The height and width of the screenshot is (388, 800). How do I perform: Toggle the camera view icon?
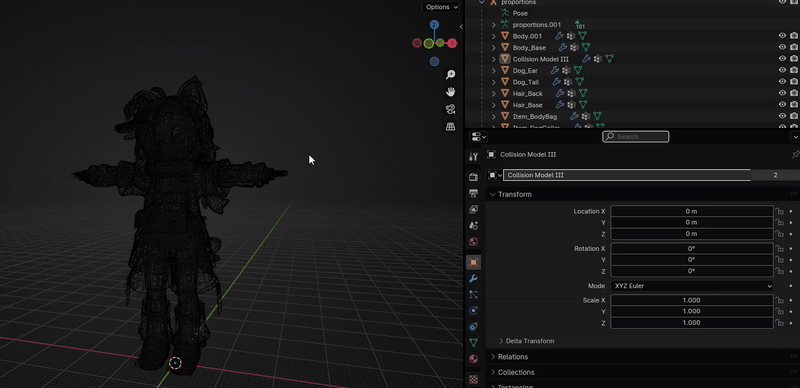click(451, 109)
